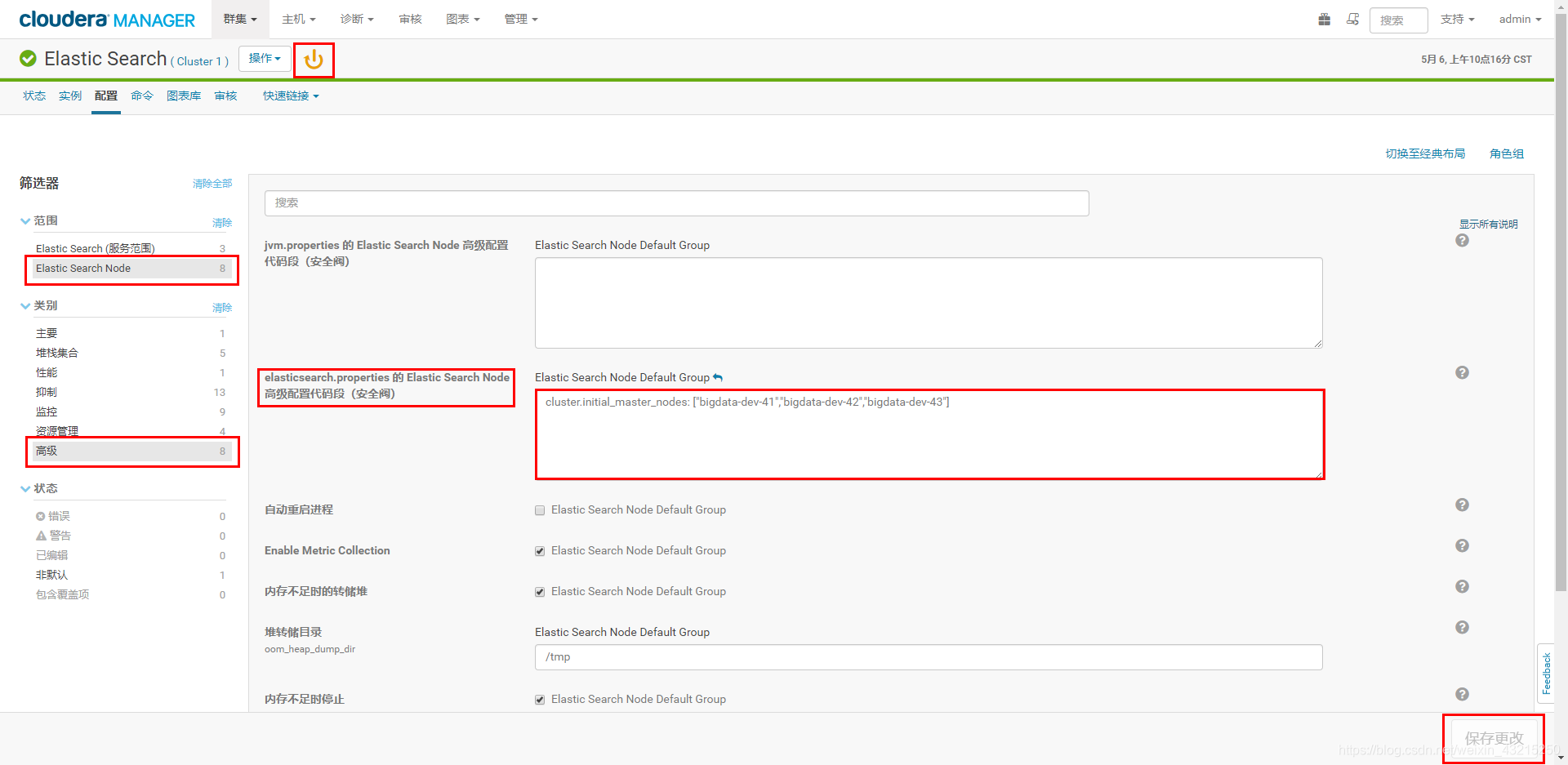Viewport: 1568px width, 765px height.
Task: Show help for 自动重启进程 setting
Action: pos(1462,505)
